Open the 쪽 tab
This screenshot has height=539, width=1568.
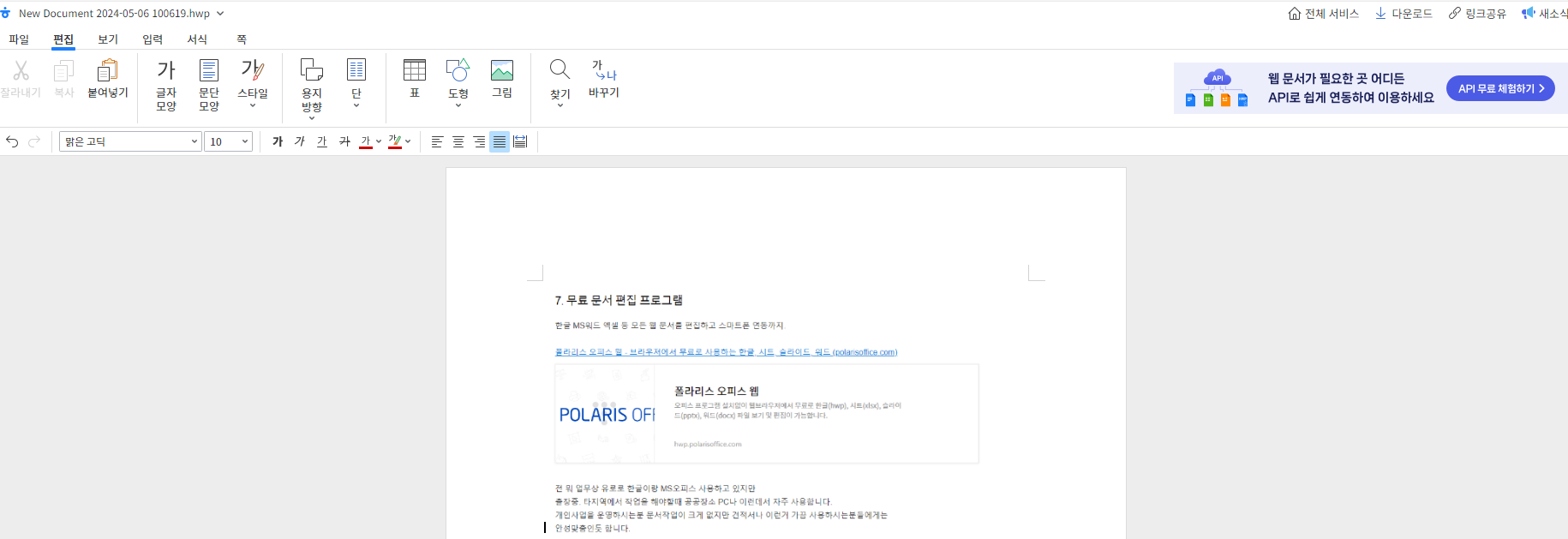point(242,39)
